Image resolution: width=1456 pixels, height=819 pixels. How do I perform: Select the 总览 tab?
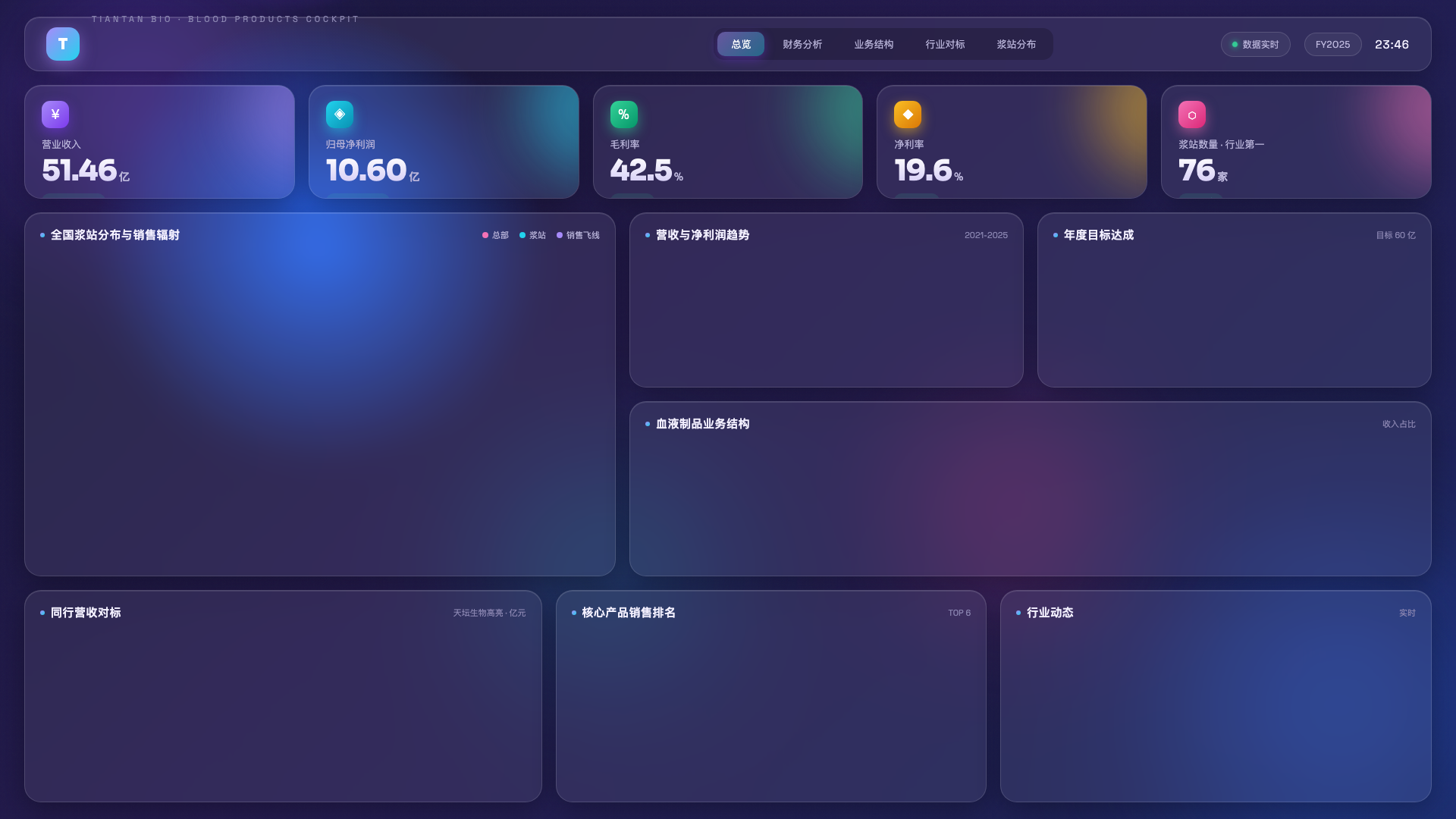tap(741, 44)
